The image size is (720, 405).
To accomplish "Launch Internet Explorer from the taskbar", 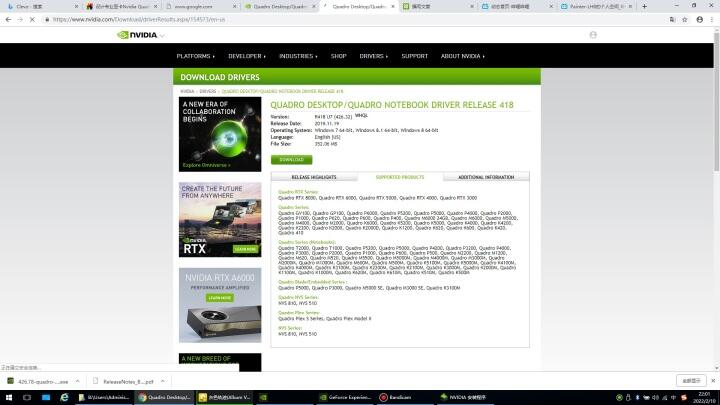I will point(64,397).
